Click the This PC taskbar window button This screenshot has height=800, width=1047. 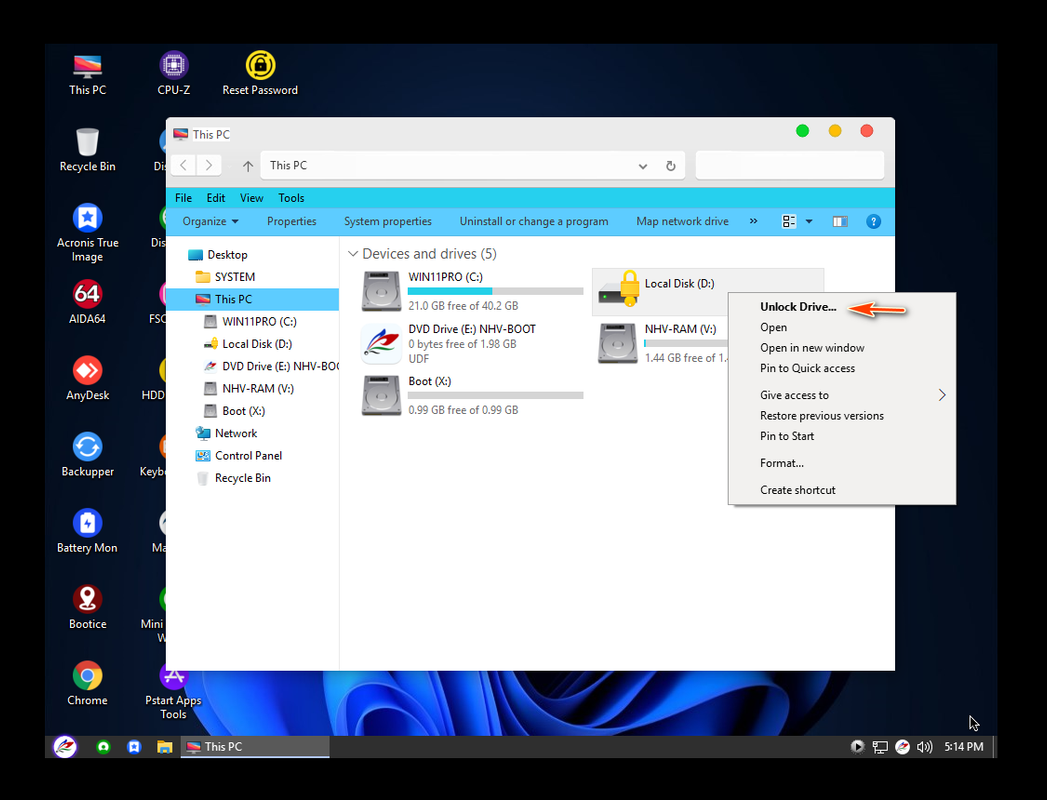(x=255, y=747)
